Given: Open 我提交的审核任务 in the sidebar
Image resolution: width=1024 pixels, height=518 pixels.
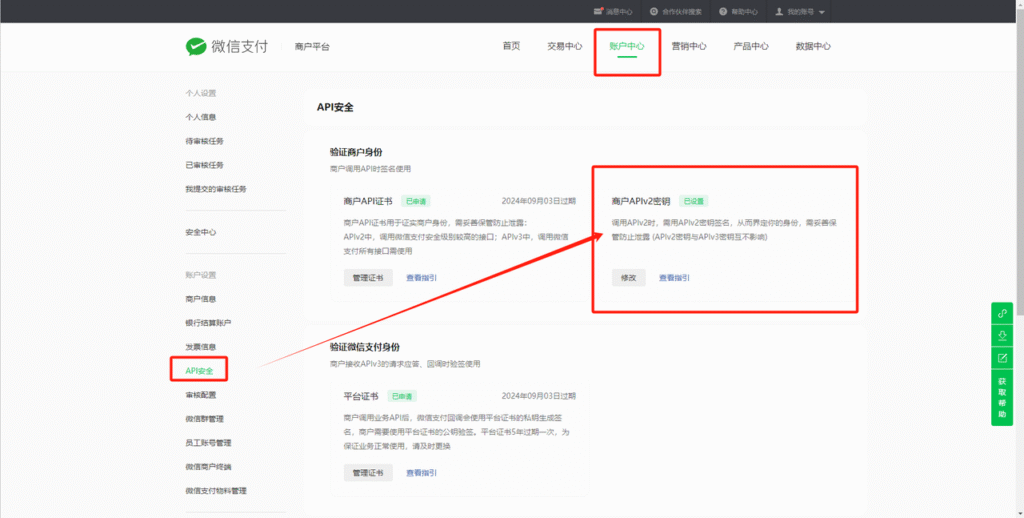Looking at the screenshot, I should pos(216,189).
